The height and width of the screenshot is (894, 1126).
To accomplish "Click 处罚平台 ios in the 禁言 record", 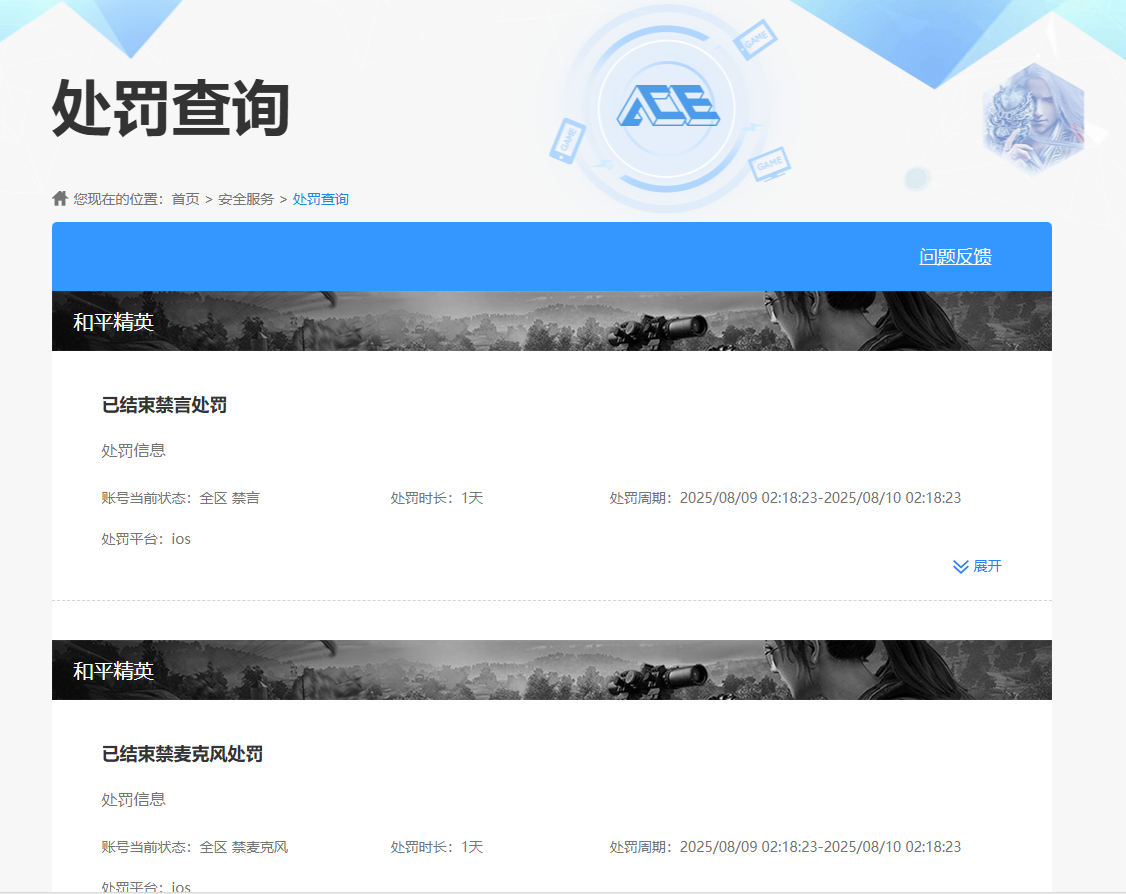I will 146,539.
